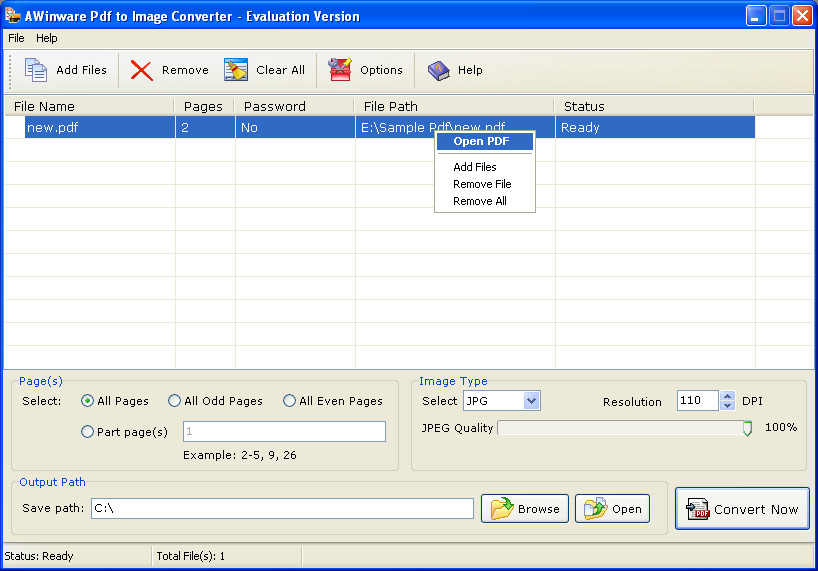Minimize the converter window
The image size is (818, 571).
pos(756,16)
